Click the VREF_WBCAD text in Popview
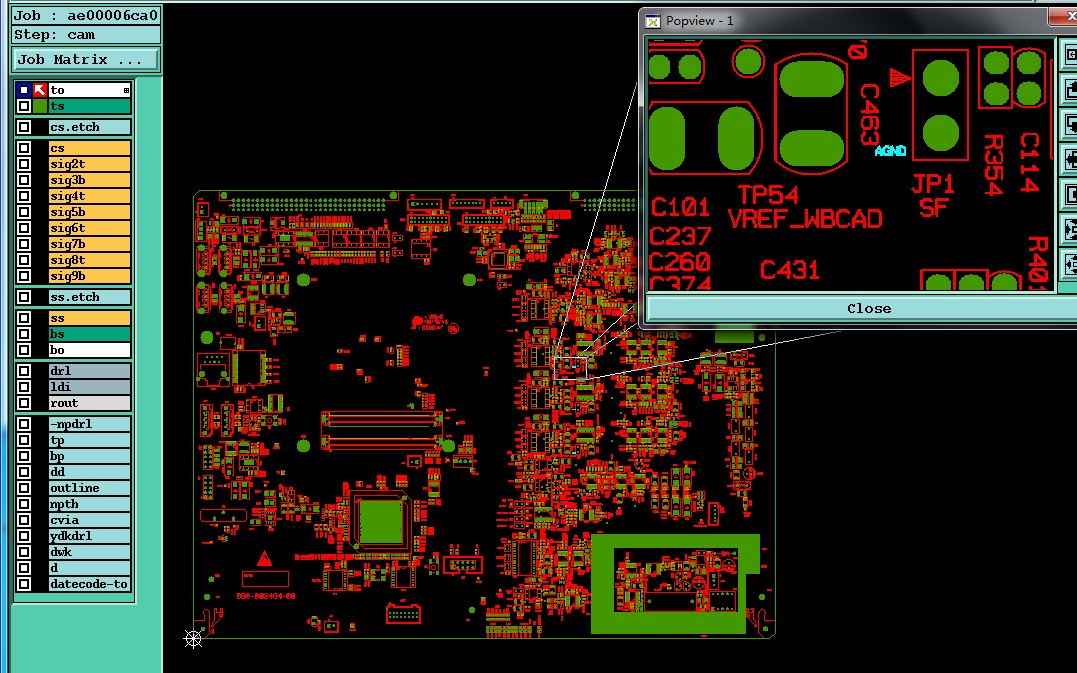Screen dimensions: 1077x673 (x=805, y=219)
